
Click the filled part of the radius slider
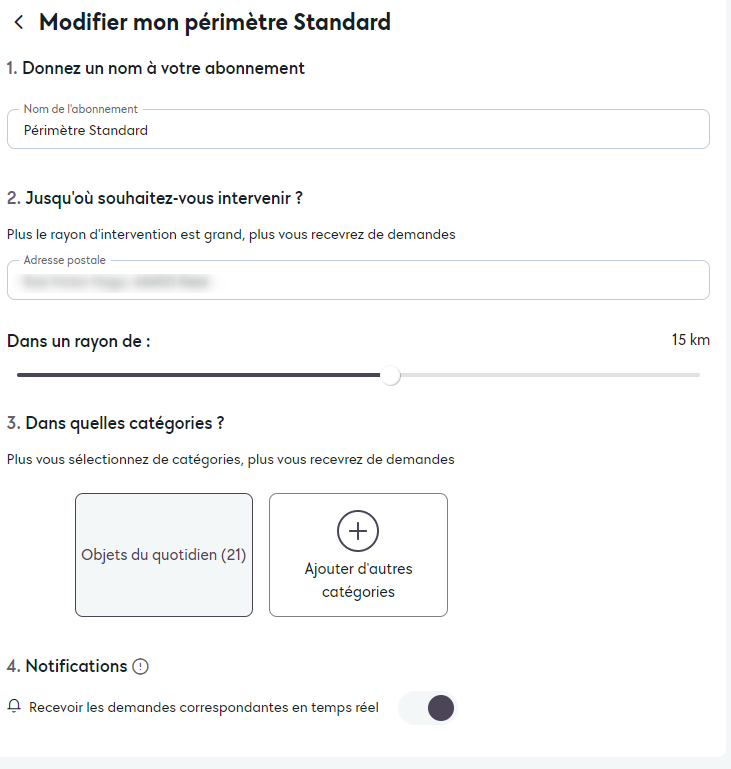(x=200, y=375)
